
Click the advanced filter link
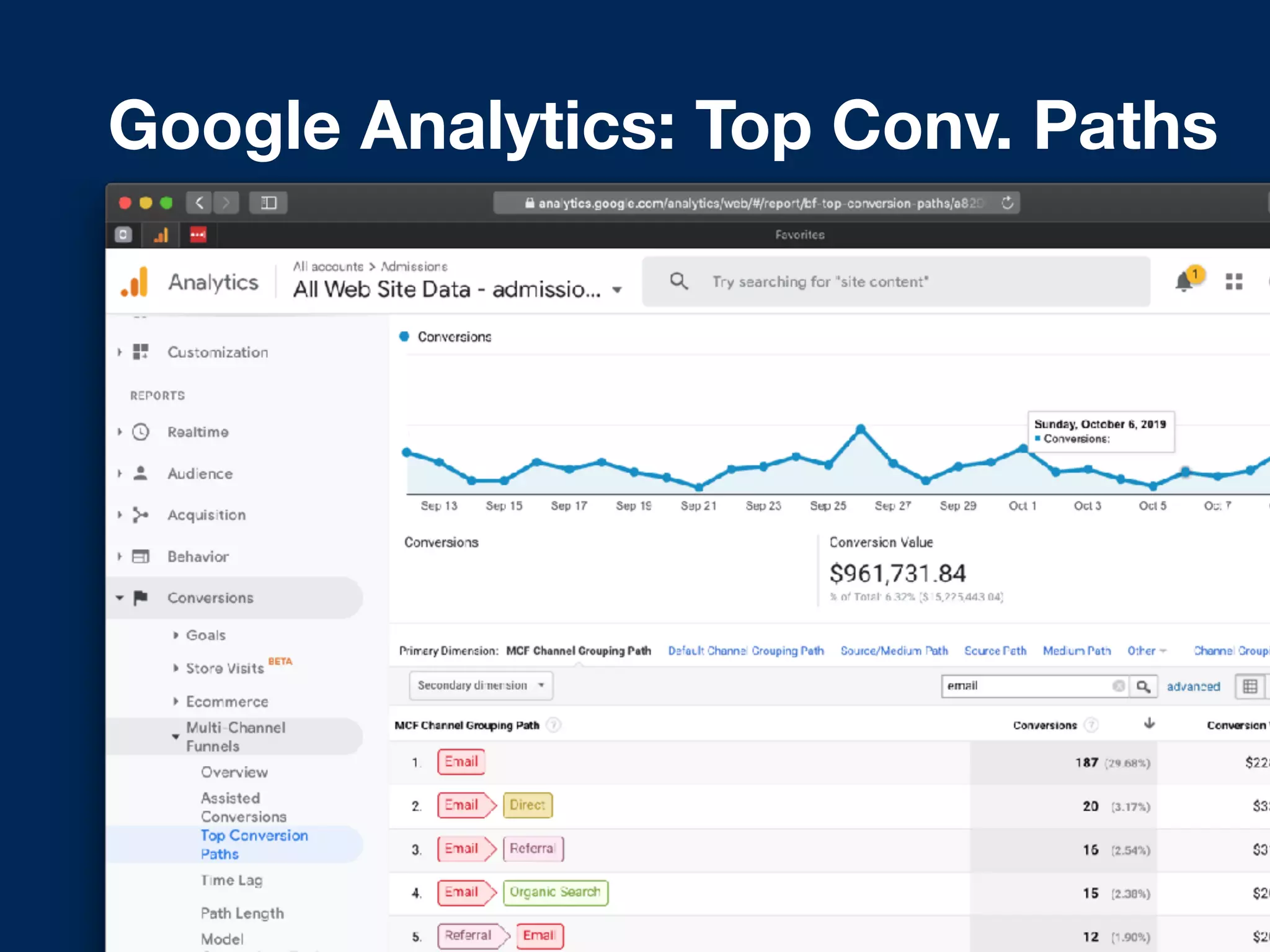click(x=1192, y=686)
